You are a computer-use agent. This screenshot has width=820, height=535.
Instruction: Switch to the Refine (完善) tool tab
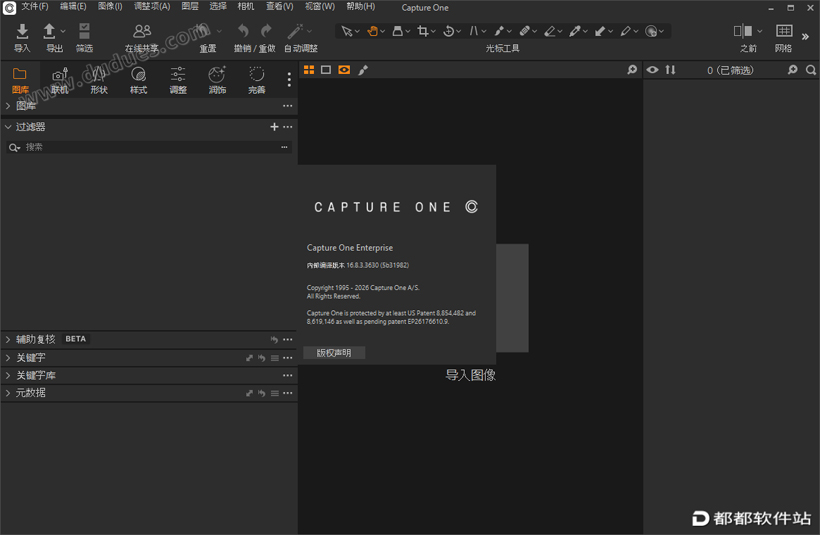pyautogui.click(x=256, y=81)
